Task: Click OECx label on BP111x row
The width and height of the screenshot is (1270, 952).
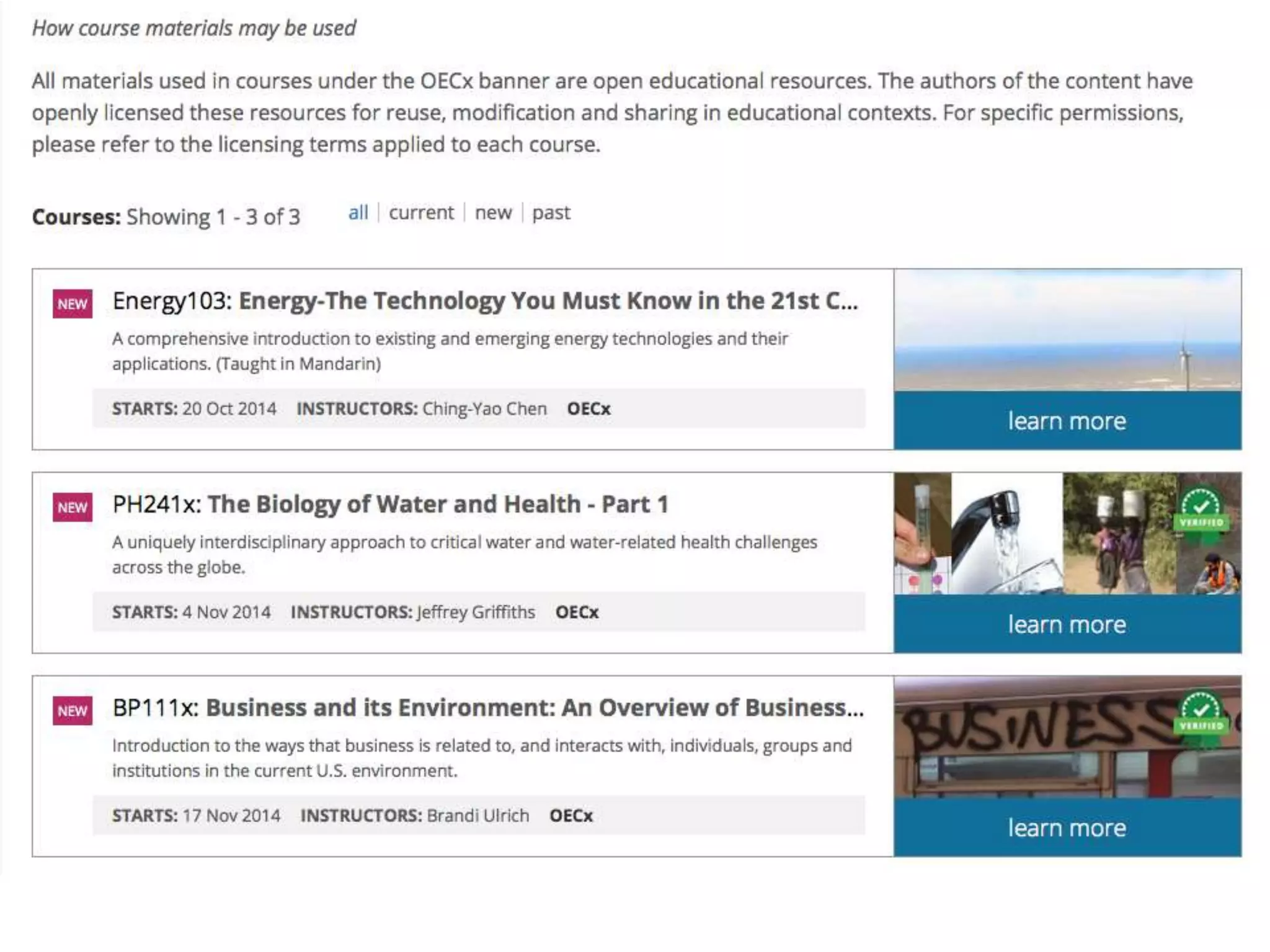Action: point(571,816)
